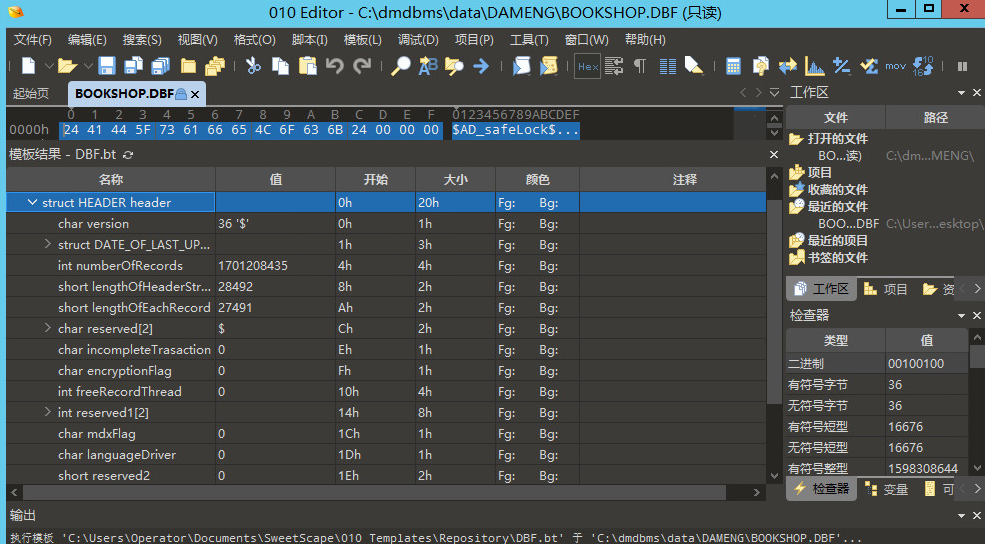This screenshot has width=985, height=544.
Task: Click the base converter 10/16 icon
Action: 923,65
